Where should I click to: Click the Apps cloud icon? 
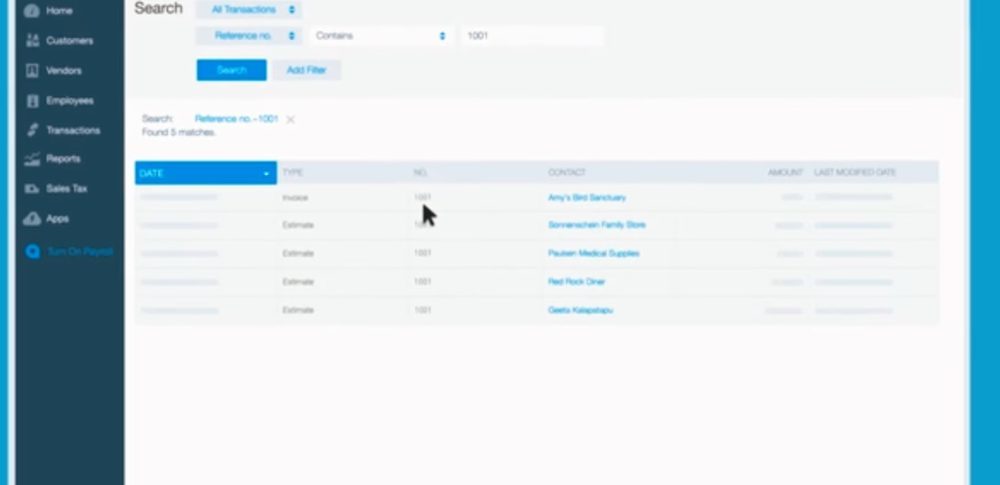click(32, 218)
